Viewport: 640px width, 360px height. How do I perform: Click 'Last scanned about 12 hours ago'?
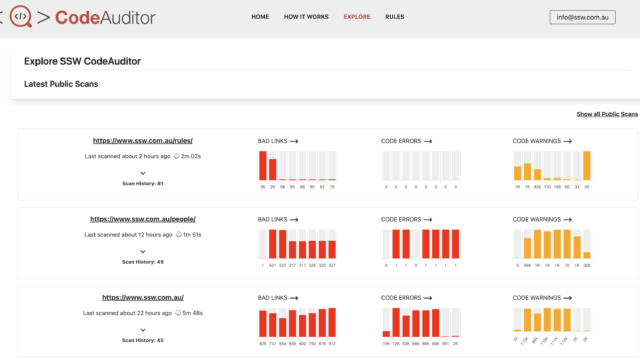[x=128, y=234]
